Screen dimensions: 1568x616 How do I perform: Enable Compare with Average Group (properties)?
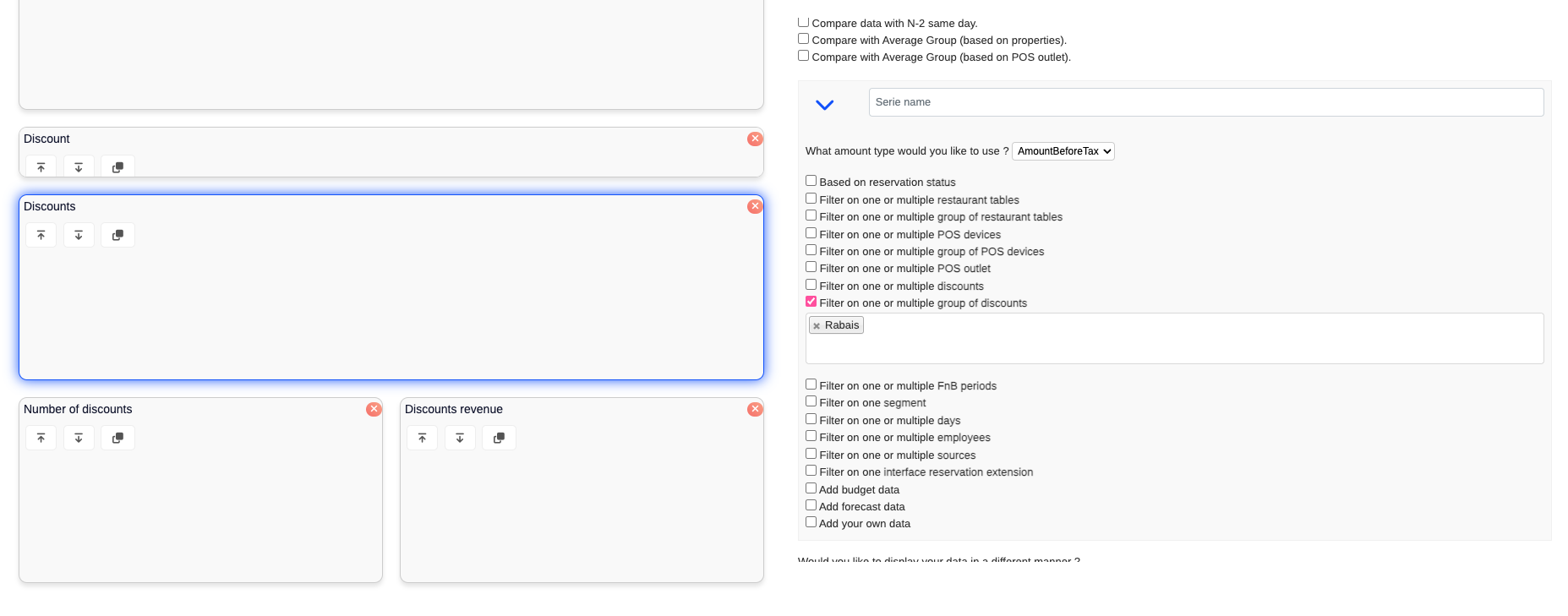[804, 39]
